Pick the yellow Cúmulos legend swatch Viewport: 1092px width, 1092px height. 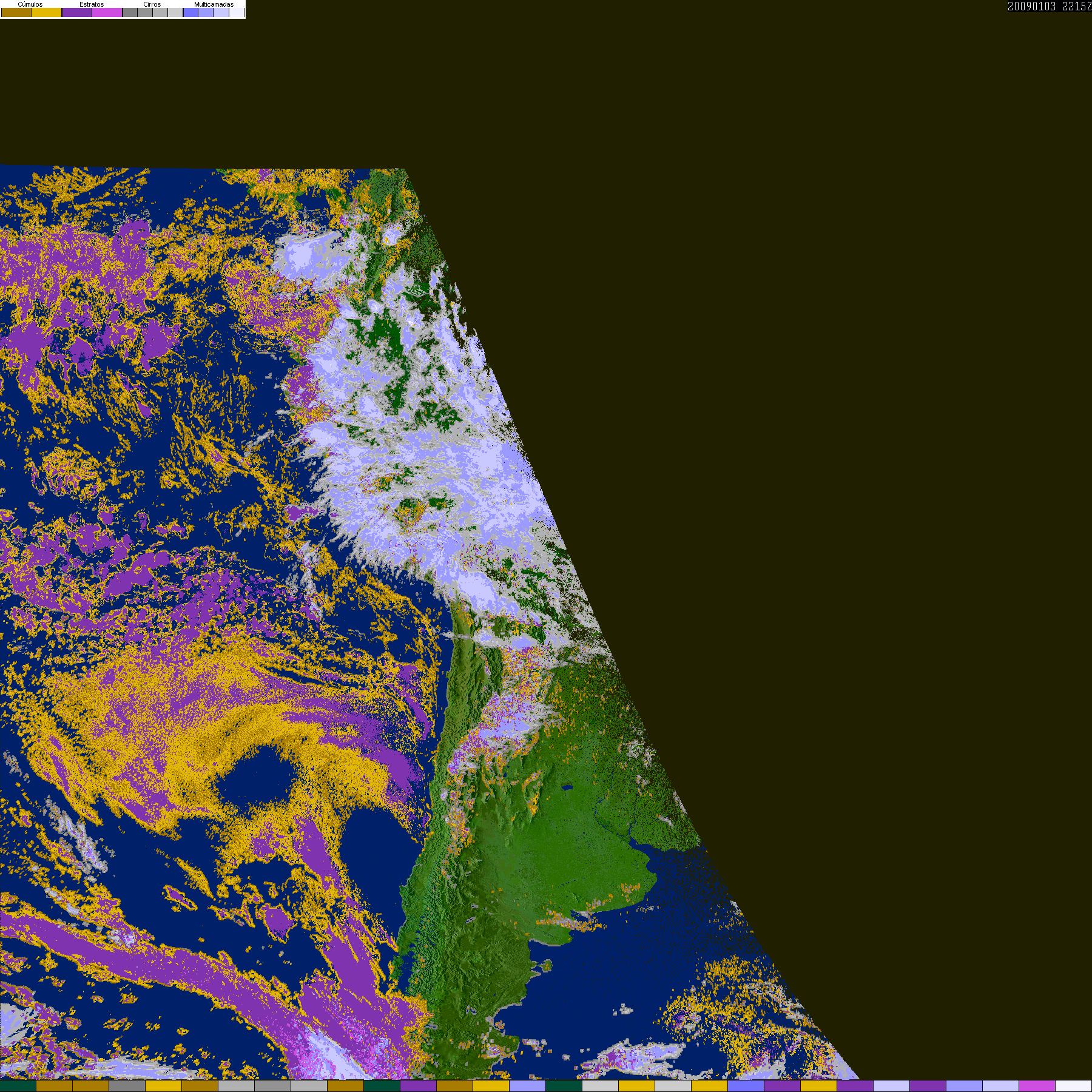(x=47, y=12)
